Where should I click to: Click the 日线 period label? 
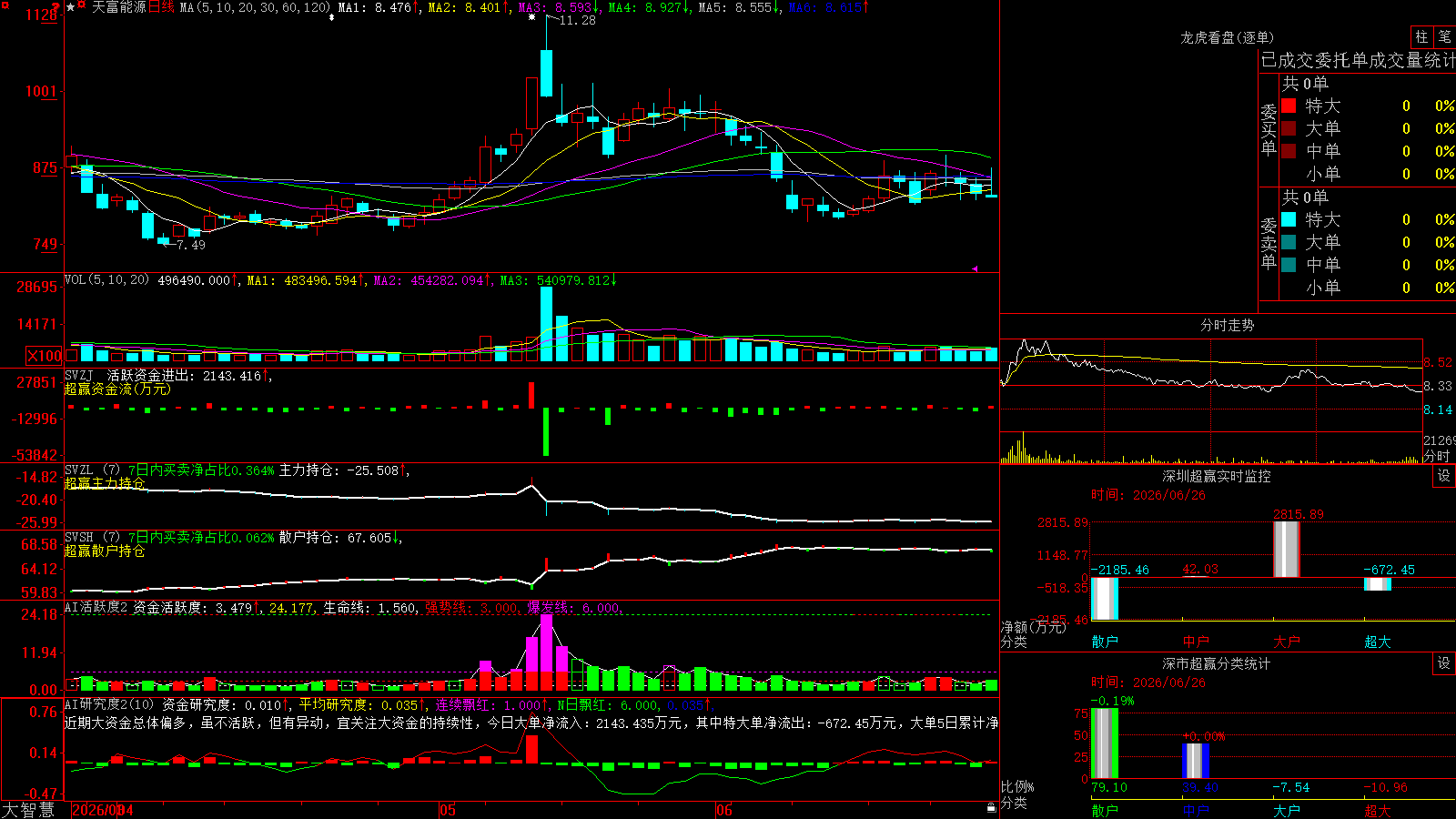[161, 7]
